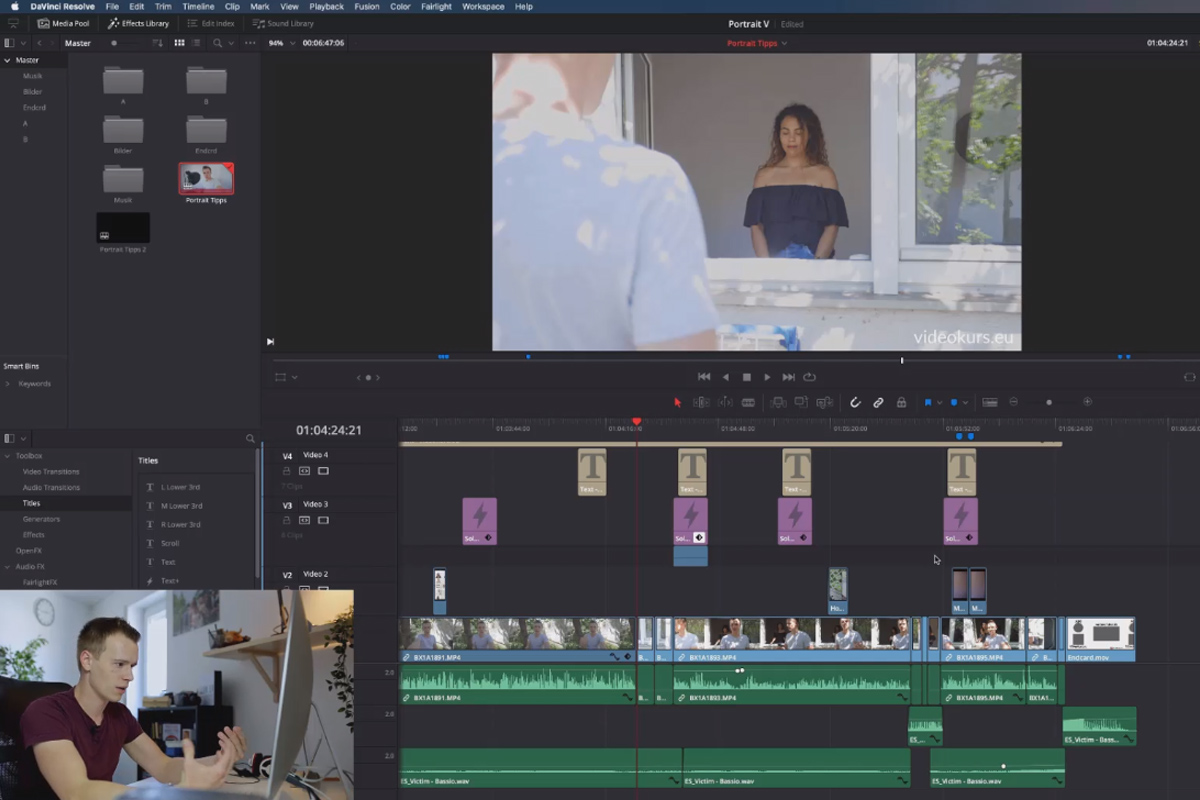Play the timeline forward
Image resolution: width=1200 pixels, height=800 pixels.
coord(767,377)
